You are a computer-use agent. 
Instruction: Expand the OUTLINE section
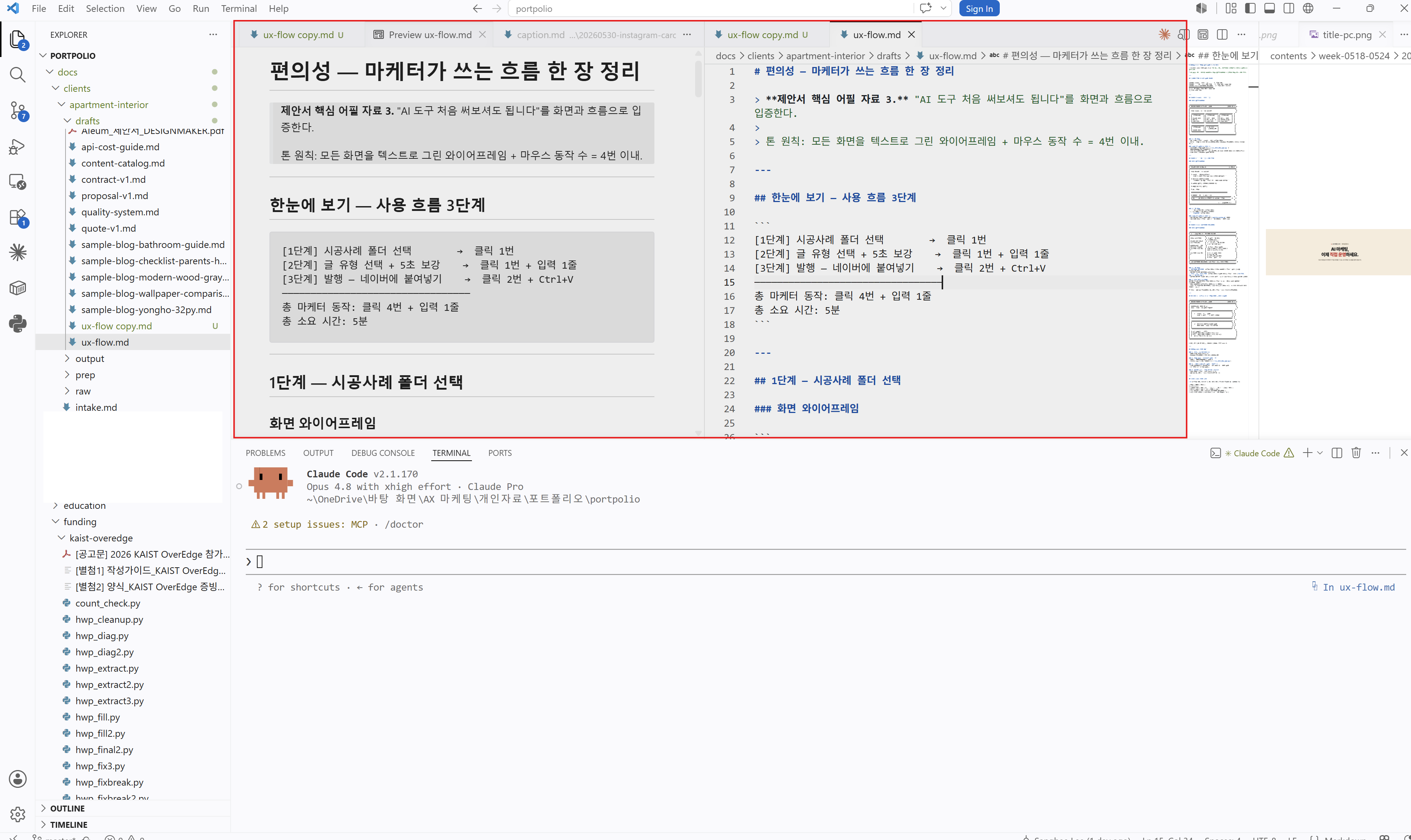[43, 808]
